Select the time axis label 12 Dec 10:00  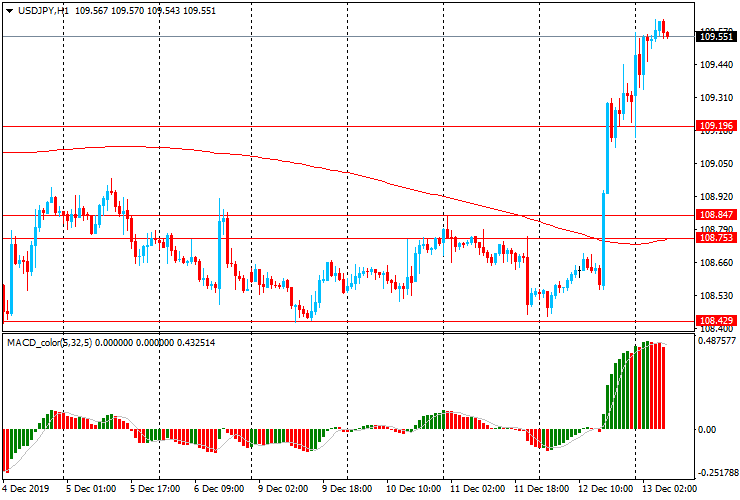[605, 489]
